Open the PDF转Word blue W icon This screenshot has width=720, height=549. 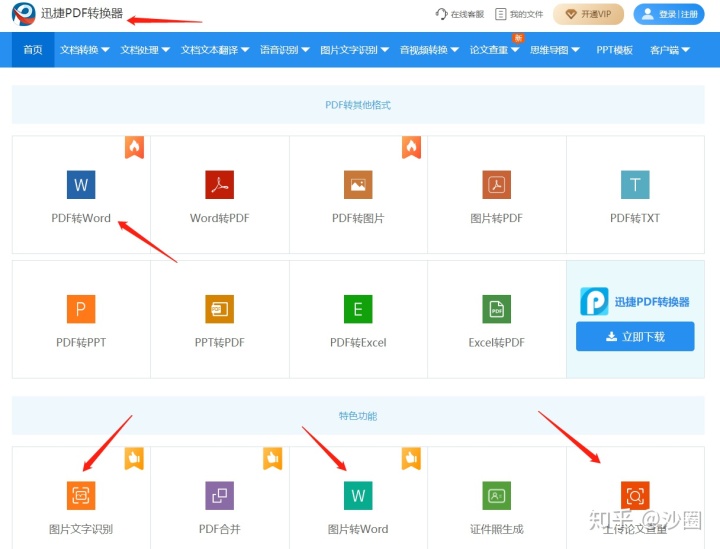[x=81, y=185]
